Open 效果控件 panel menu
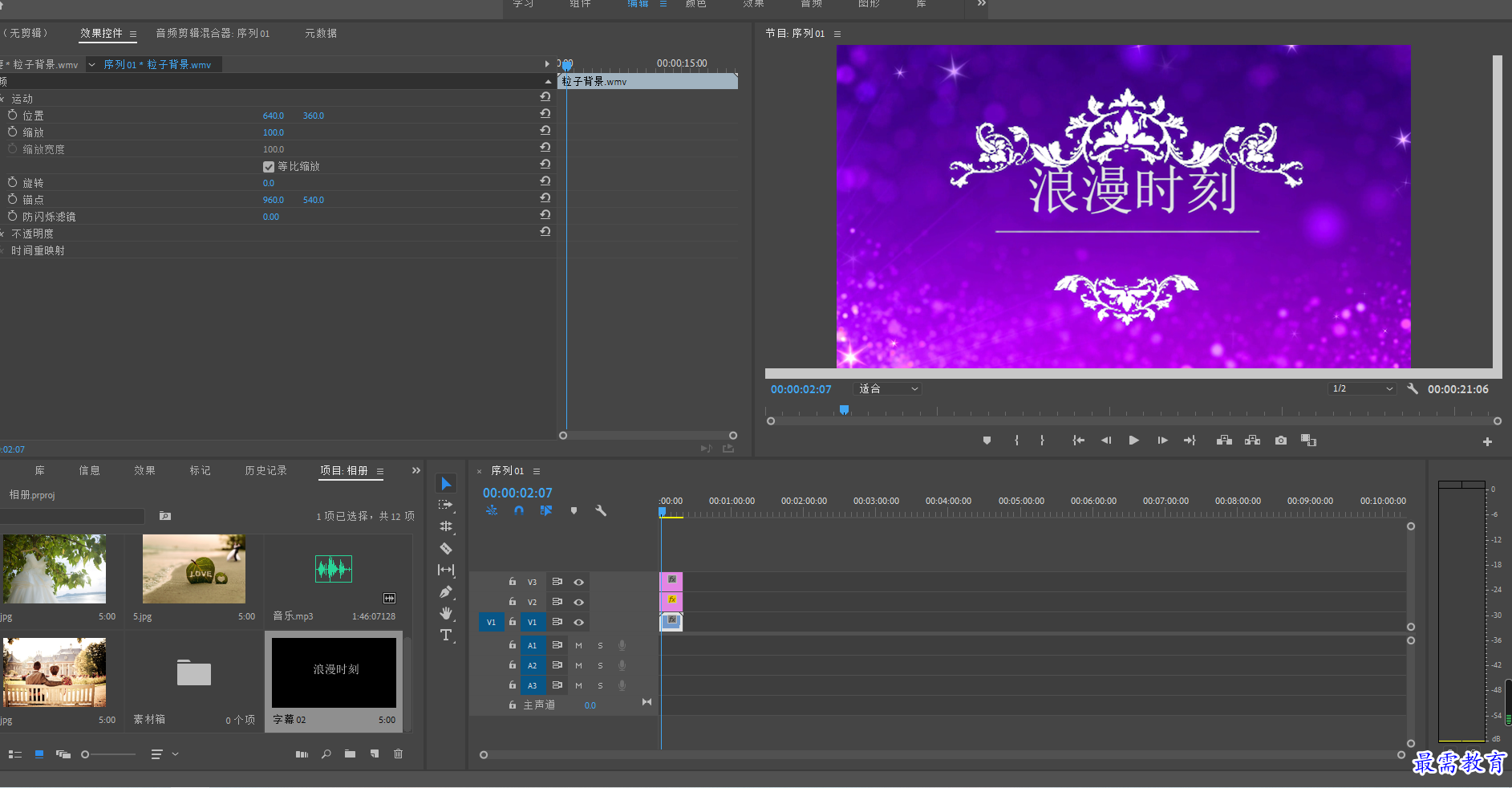 point(133,34)
